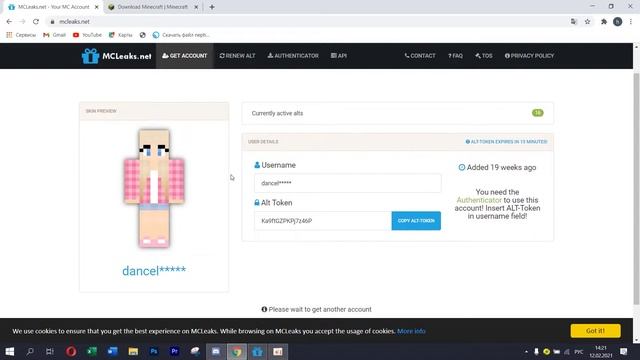Image resolution: width=640 pixels, height=360 pixels.
Task: Open the Chrome three-dot menu
Action: (x=631, y=22)
